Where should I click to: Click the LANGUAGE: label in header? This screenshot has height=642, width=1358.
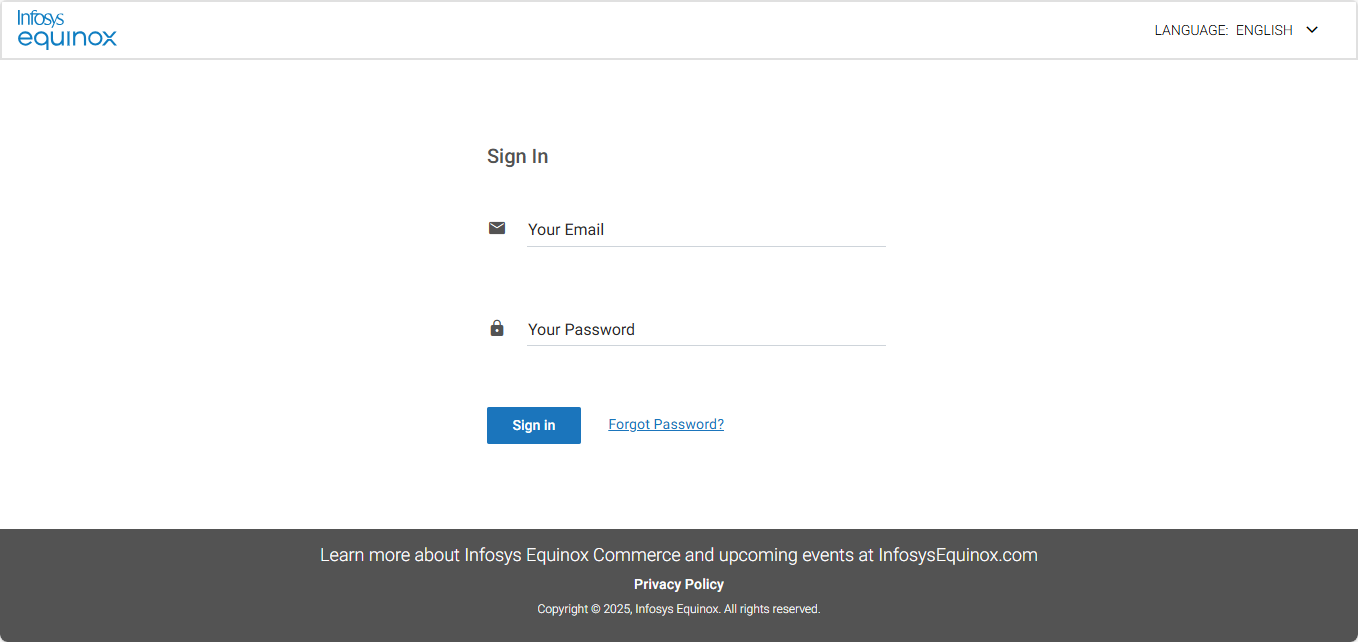1191,30
